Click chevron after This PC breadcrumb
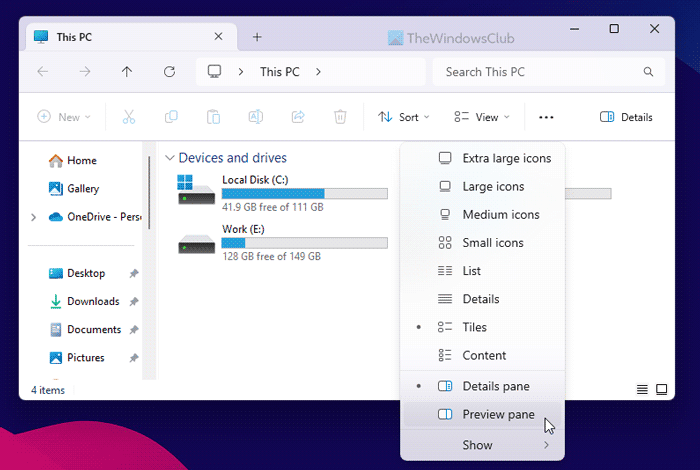 tap(318, 71)
